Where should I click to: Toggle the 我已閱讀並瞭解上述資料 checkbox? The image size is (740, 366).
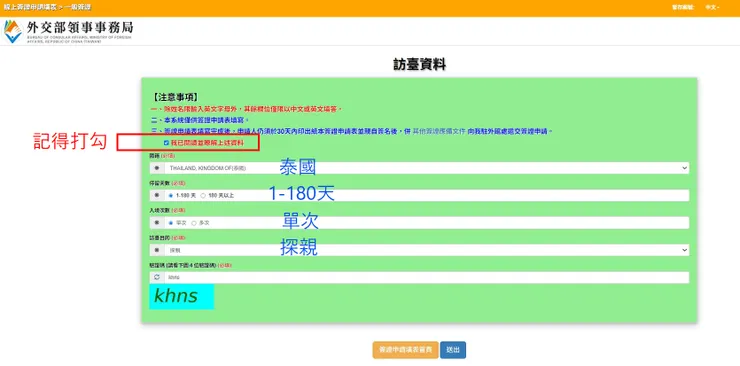tap(166, 142)
